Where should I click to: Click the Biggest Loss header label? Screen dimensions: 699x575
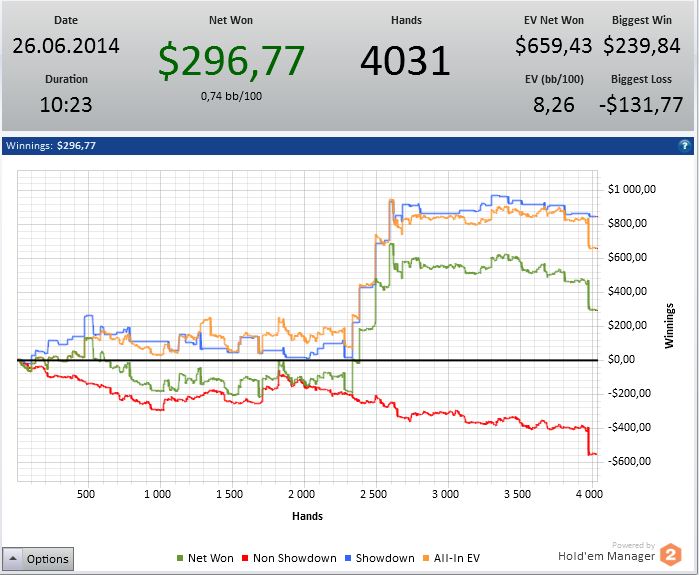pyautogui.click(x=641, y=79)
